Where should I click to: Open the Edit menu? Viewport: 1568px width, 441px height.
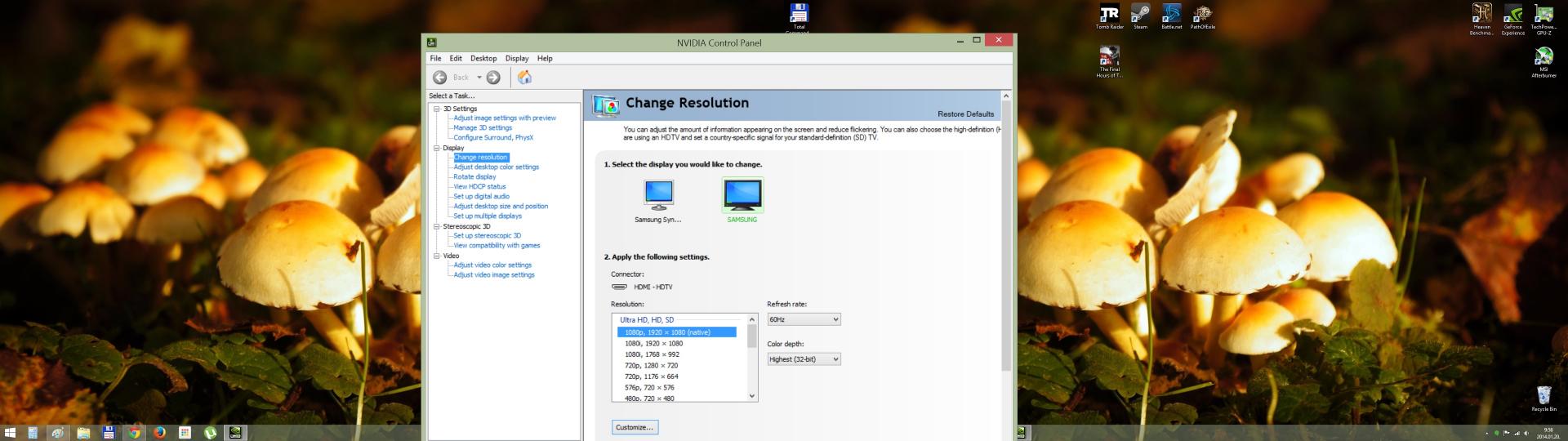[456, 59]
